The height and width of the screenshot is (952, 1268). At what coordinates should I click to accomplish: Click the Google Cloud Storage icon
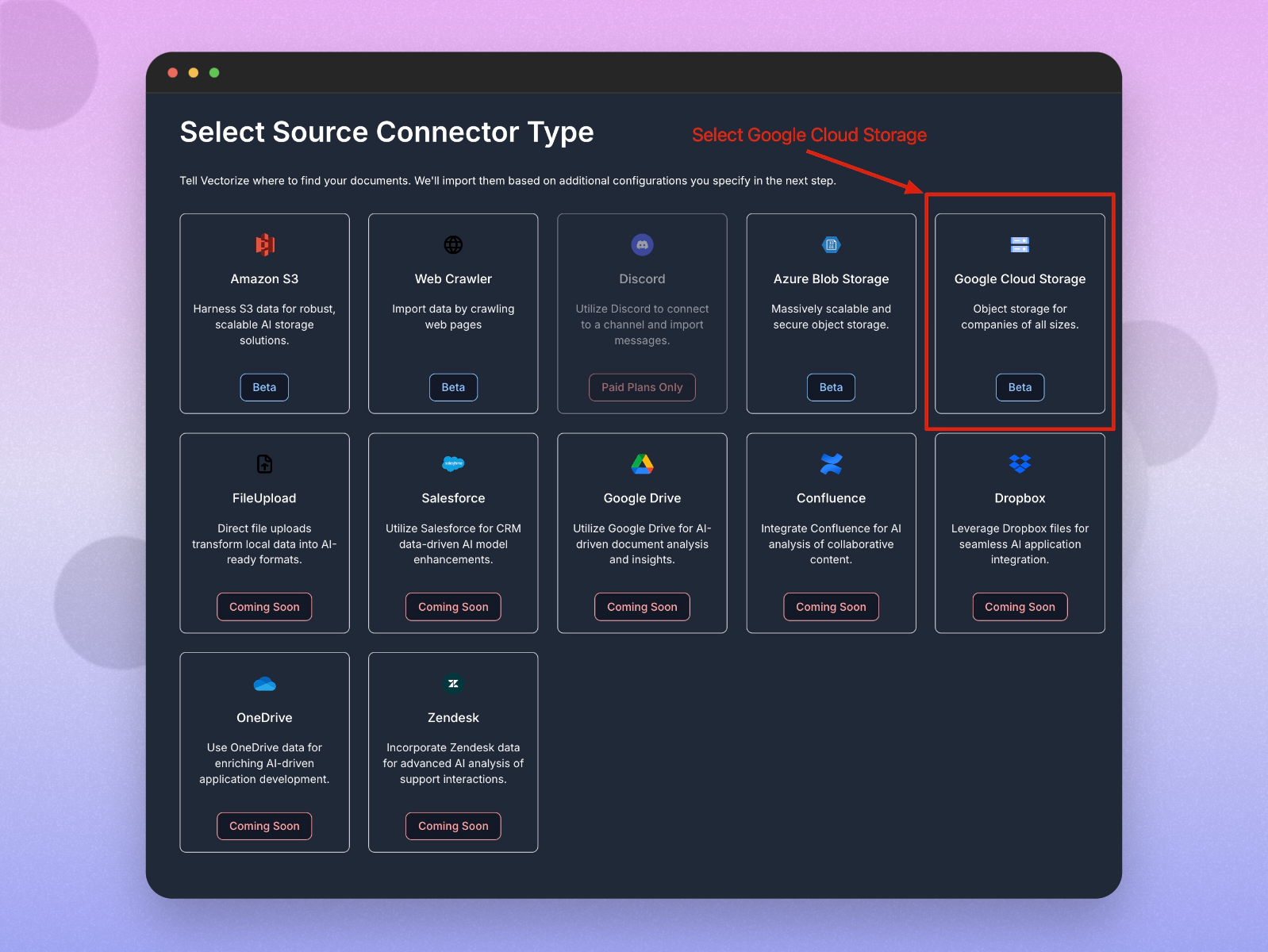click(x=1020, y=244)
